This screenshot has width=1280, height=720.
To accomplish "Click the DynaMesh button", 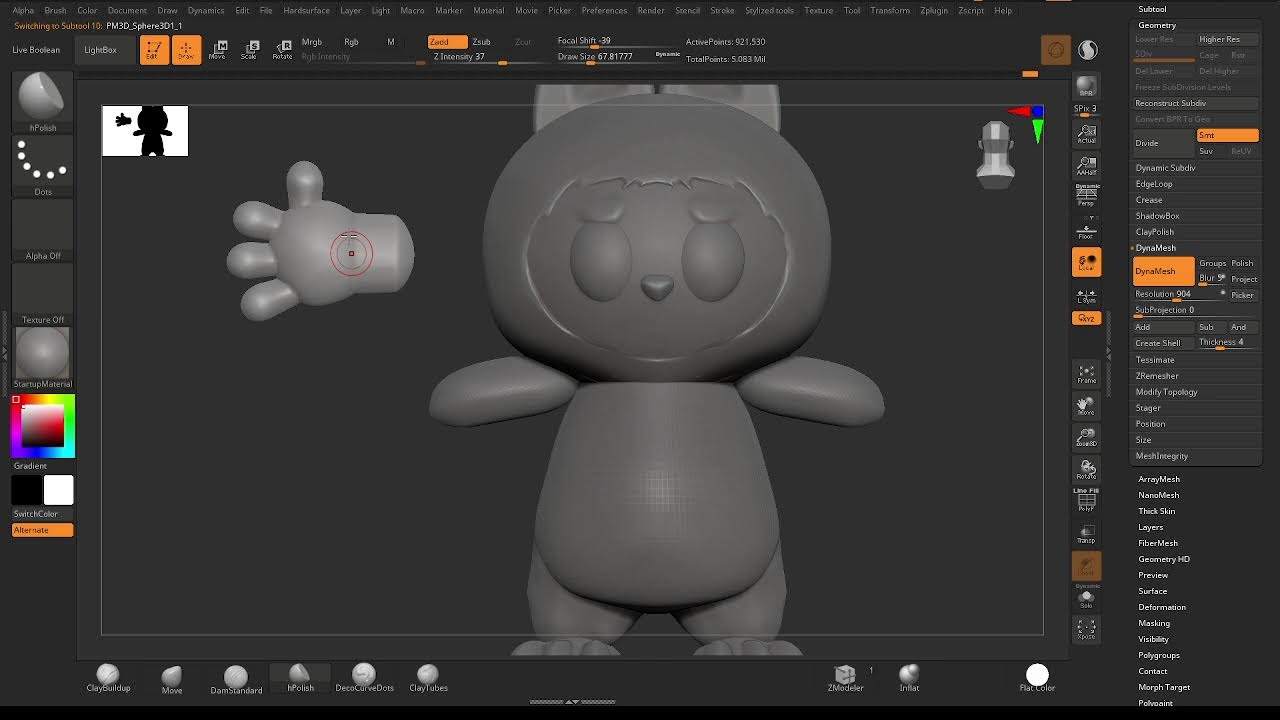I will point(1163,271).
